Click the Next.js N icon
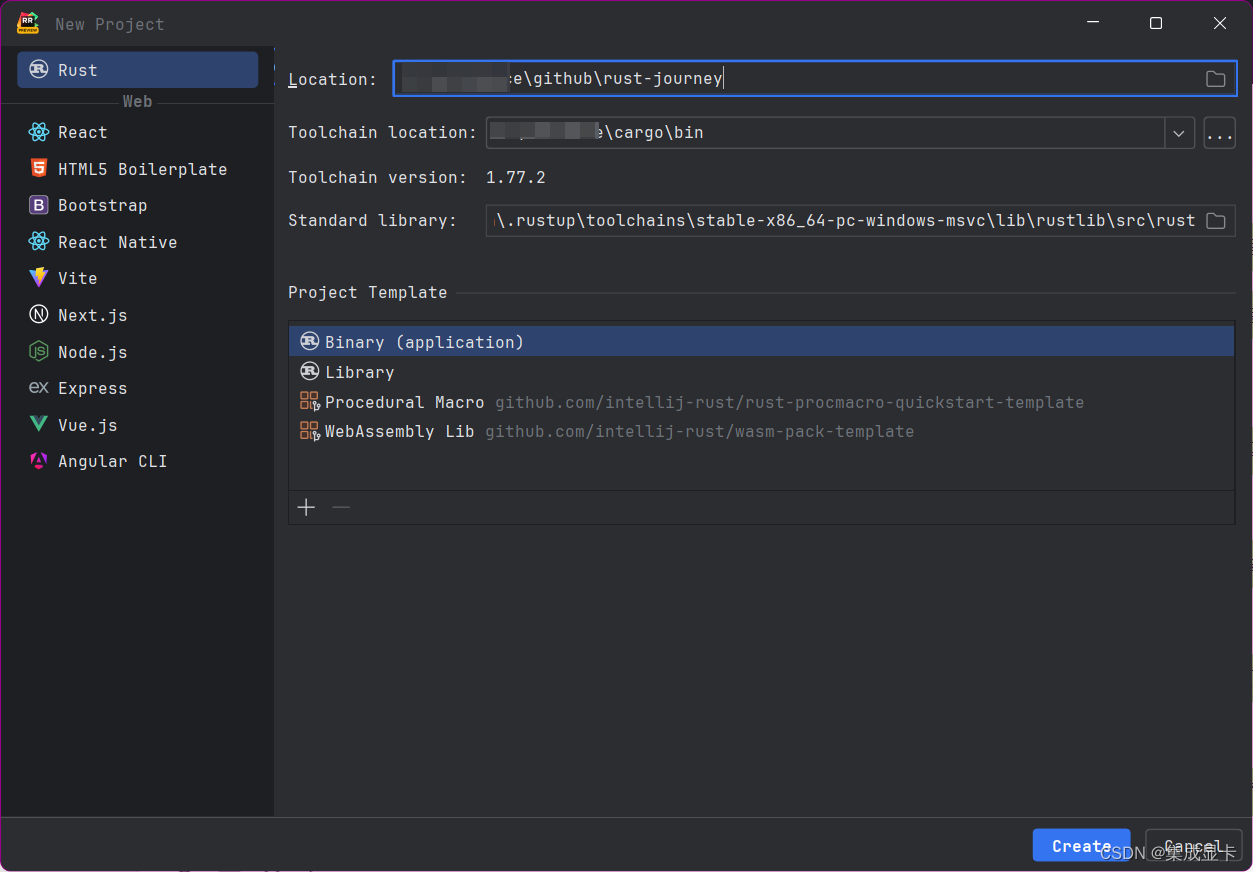Screen dimensions: 1253x872 (39, 315)
